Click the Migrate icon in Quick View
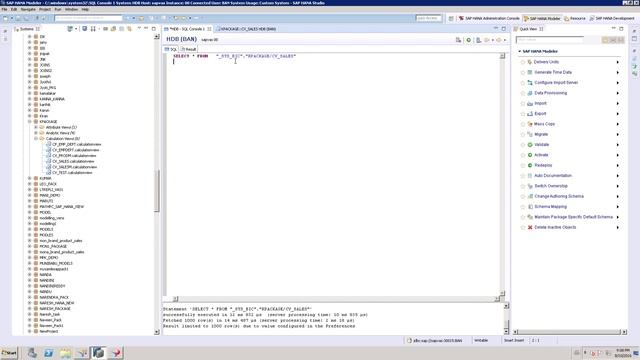640x360 pixels. pos(530,134)
